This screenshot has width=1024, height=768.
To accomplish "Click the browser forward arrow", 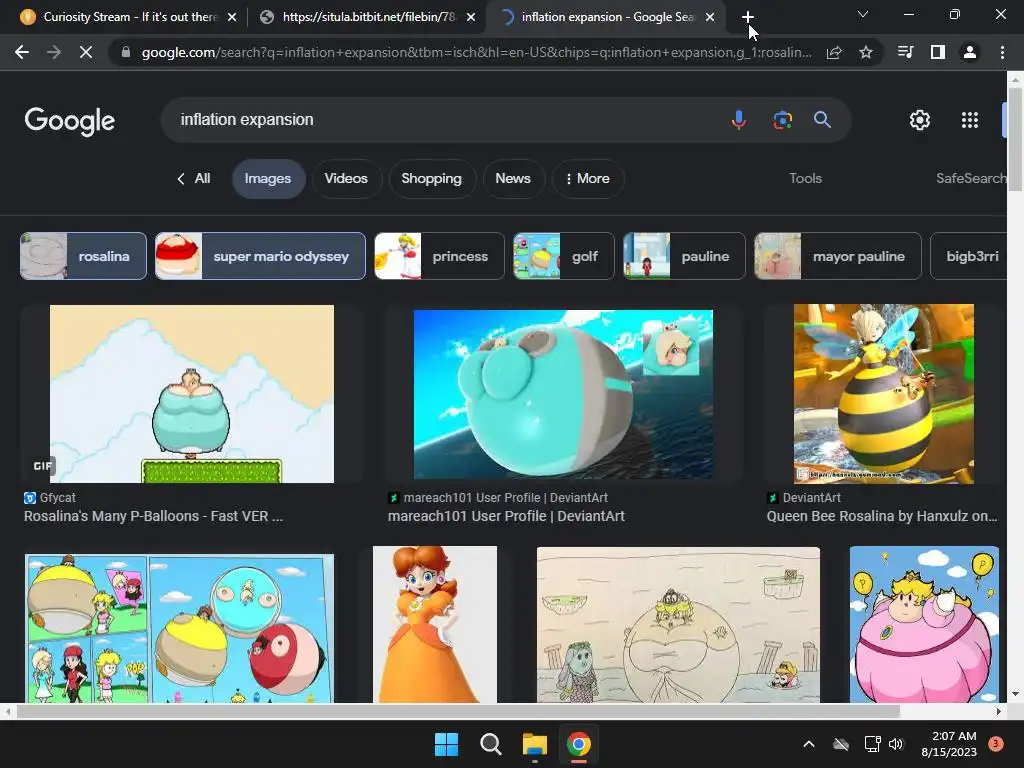I will [x=54, y=52].
